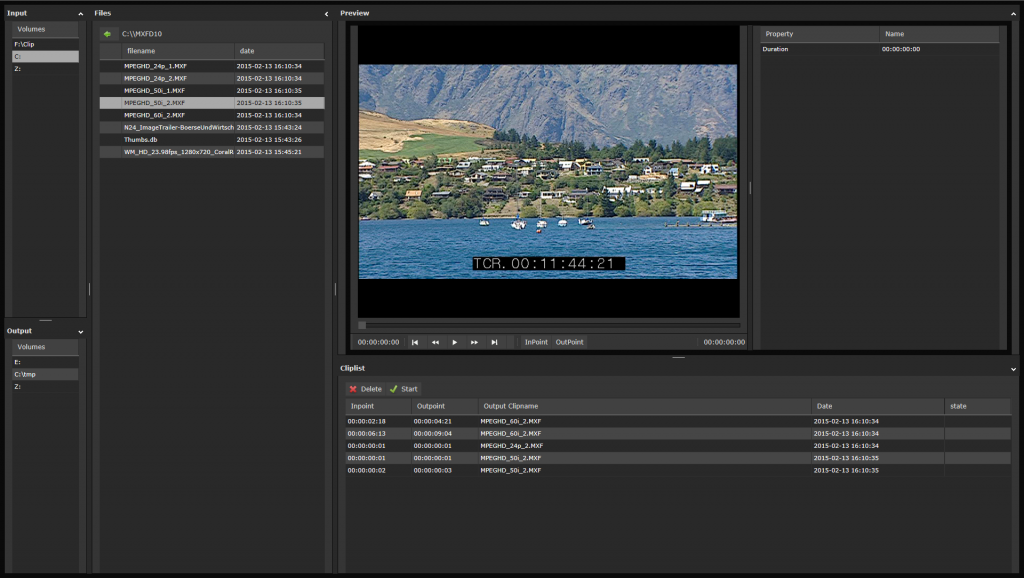Skip to the end of the clip
Image resolution: width=1024 pixels, height=578 pixels.
494,342
